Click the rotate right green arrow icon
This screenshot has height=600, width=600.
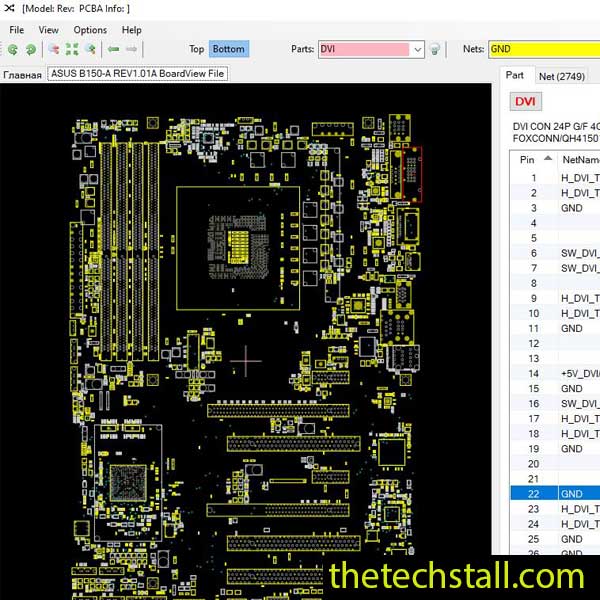(x=31, y=49)
